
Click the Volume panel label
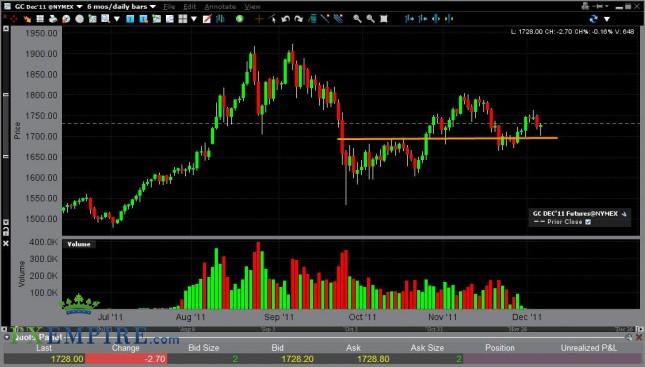79,244
